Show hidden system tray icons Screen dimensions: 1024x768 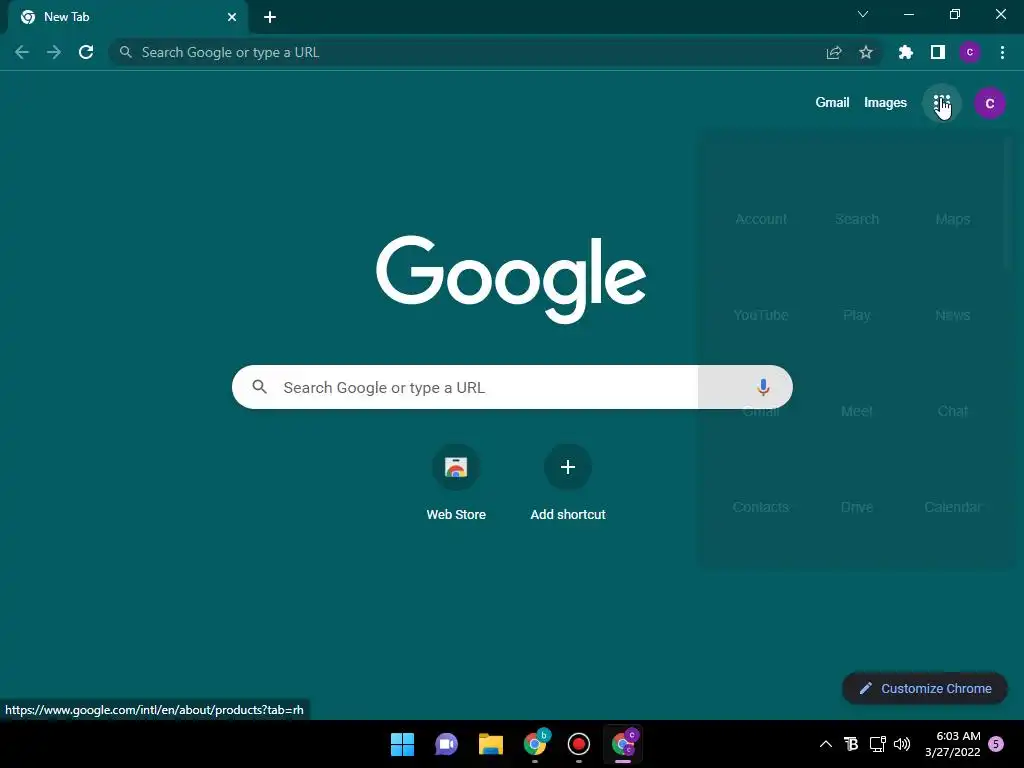[825, 744]
